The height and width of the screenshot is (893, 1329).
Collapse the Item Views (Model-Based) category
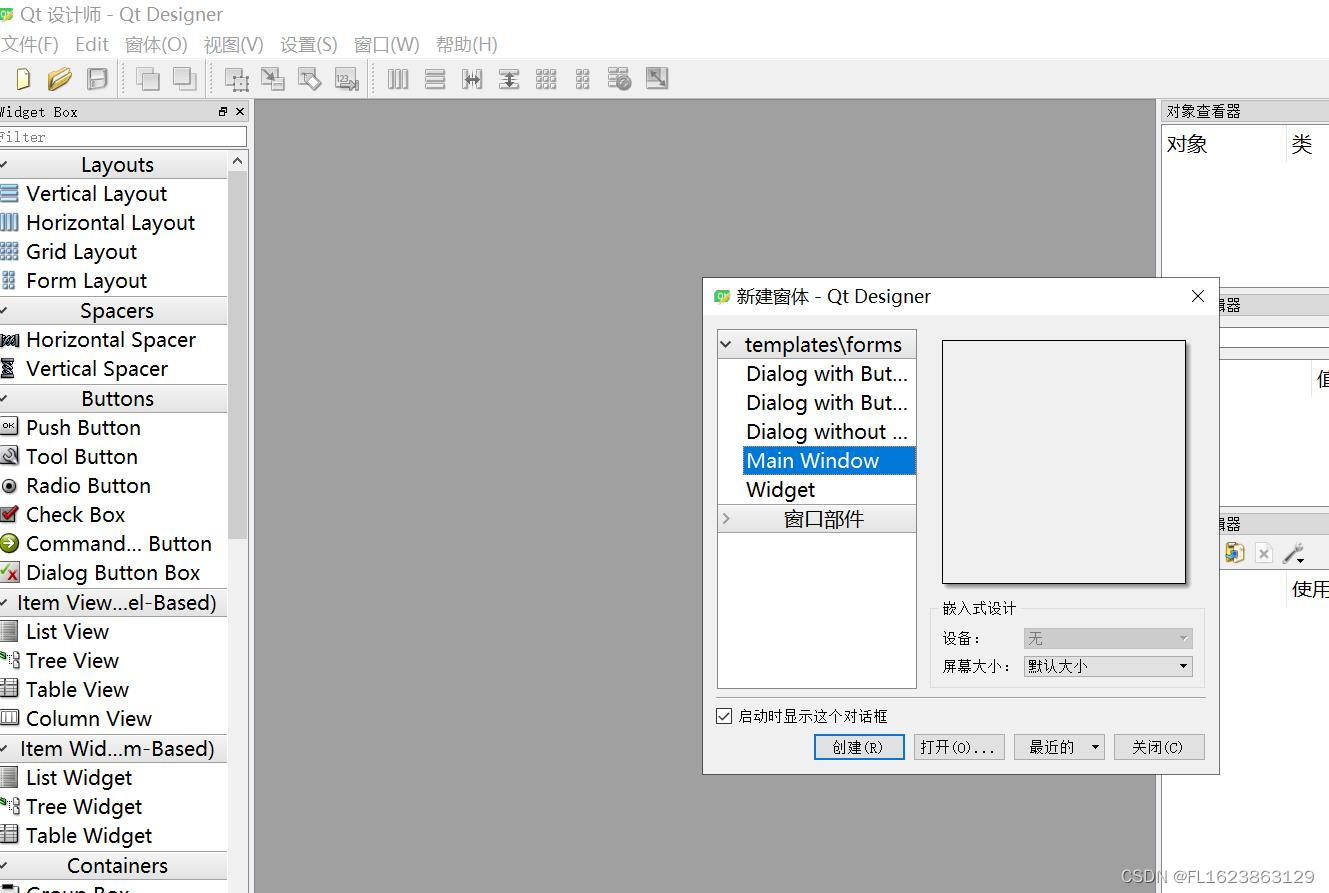113,603
